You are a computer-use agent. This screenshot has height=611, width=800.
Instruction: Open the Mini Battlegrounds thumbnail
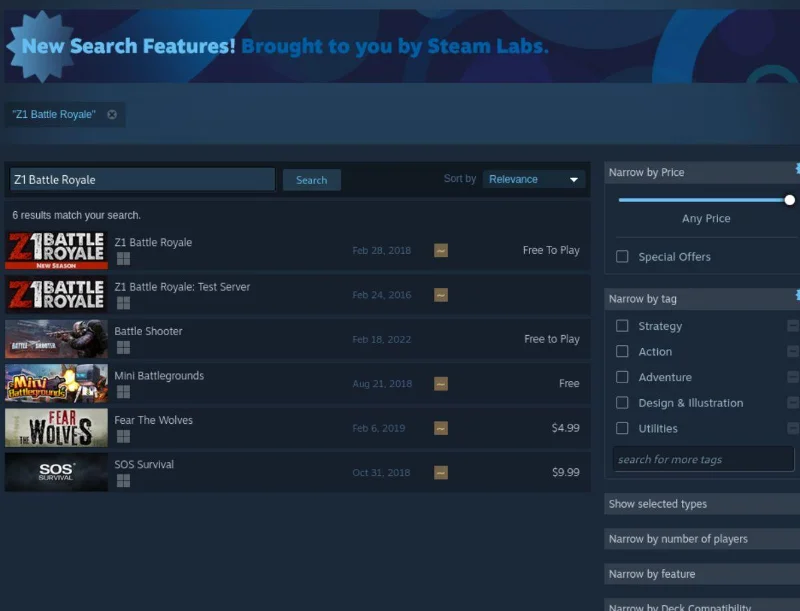pos(56,383)
